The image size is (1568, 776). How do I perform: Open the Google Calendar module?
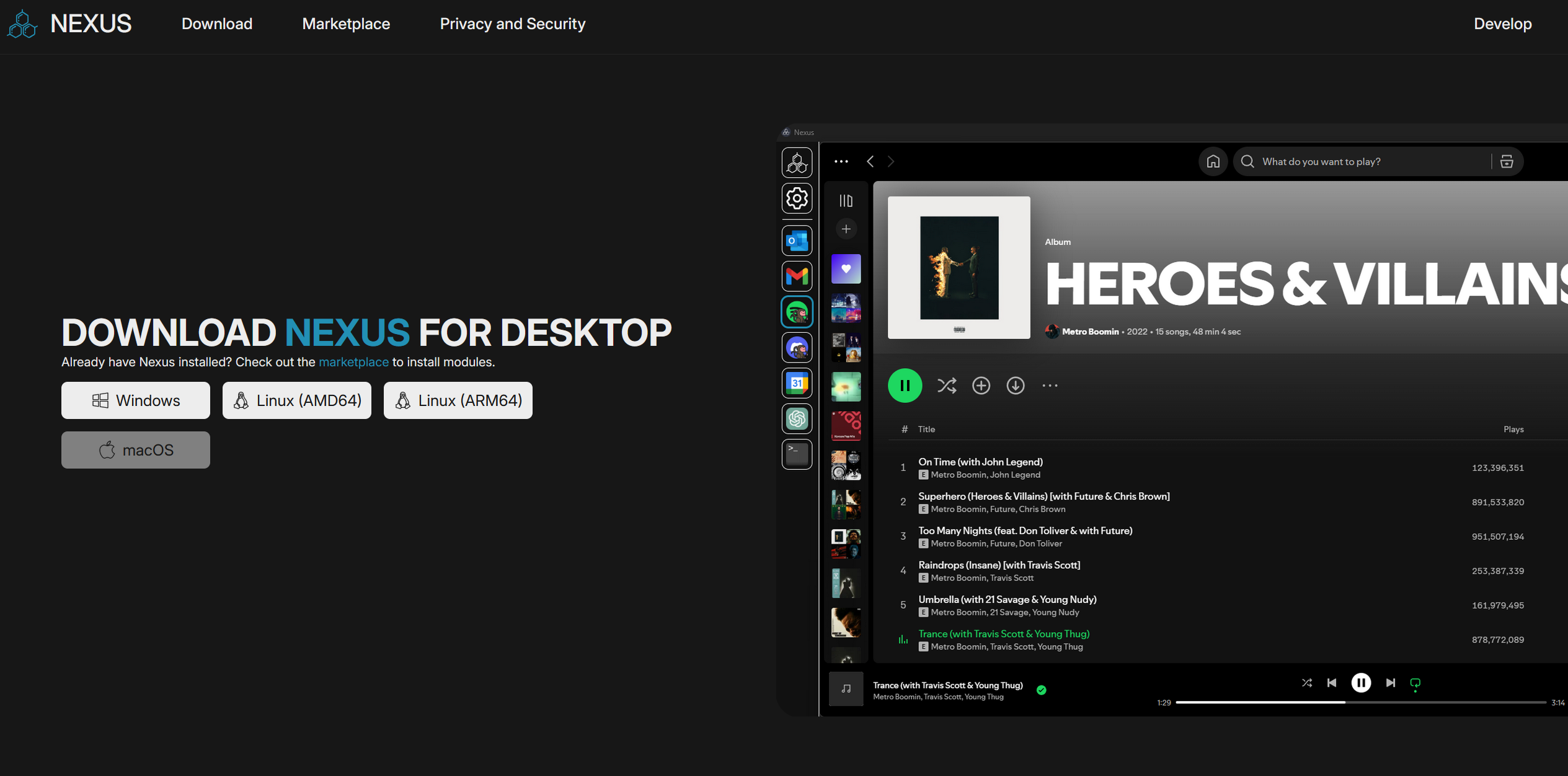coord(797,382)
